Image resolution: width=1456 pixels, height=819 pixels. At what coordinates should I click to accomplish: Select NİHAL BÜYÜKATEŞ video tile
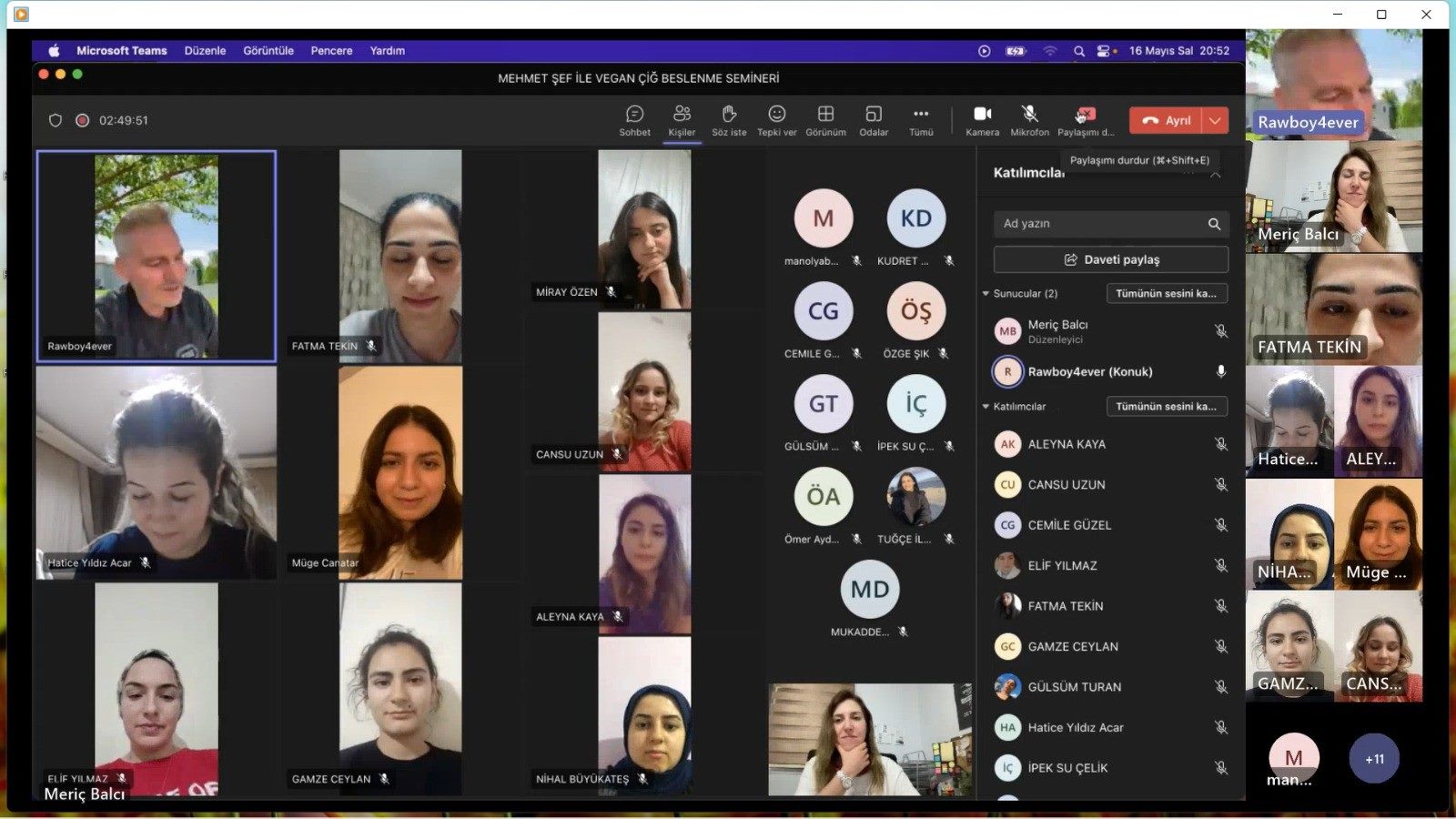[644, 715]
